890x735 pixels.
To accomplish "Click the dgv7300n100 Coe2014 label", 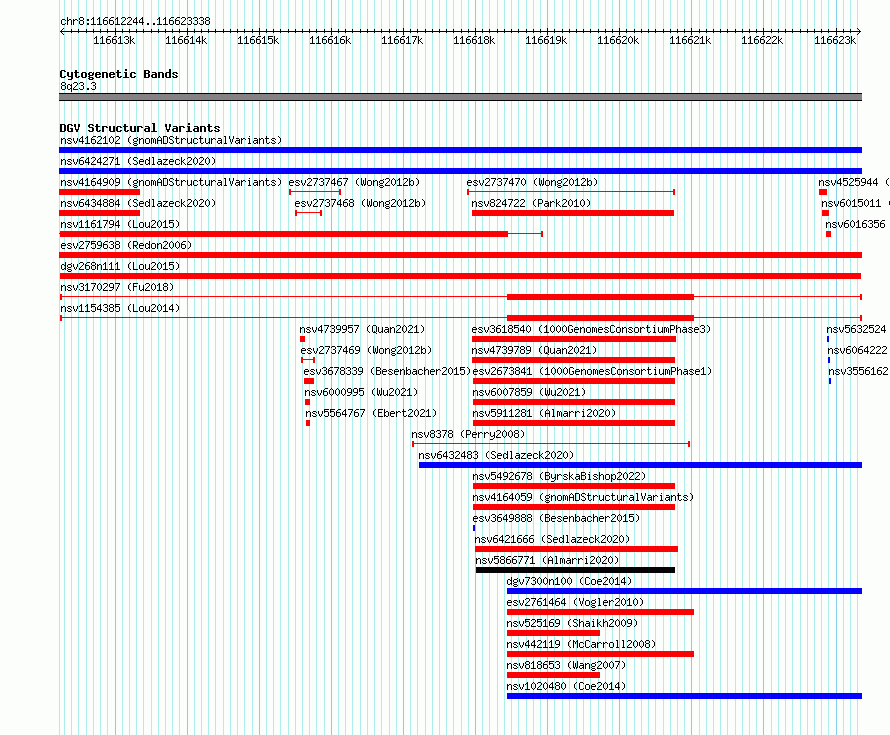I will 569,581.
